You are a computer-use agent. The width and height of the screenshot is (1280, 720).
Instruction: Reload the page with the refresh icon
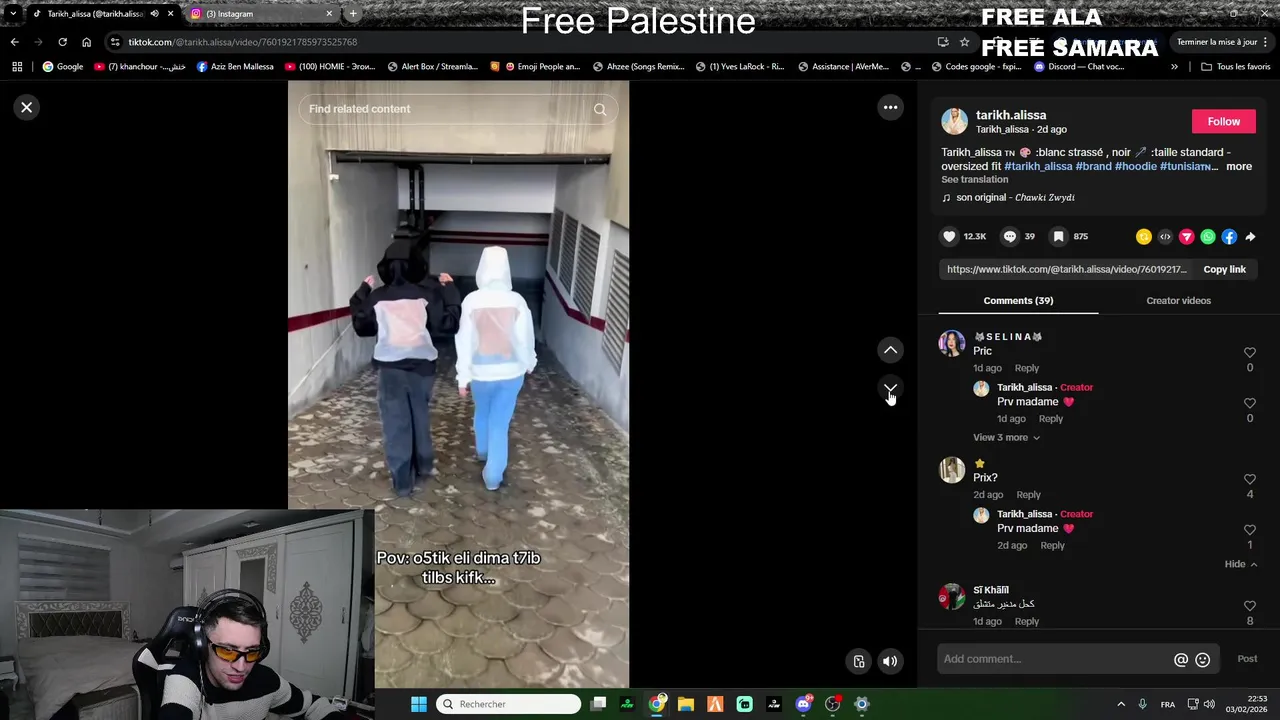point(62,42)
